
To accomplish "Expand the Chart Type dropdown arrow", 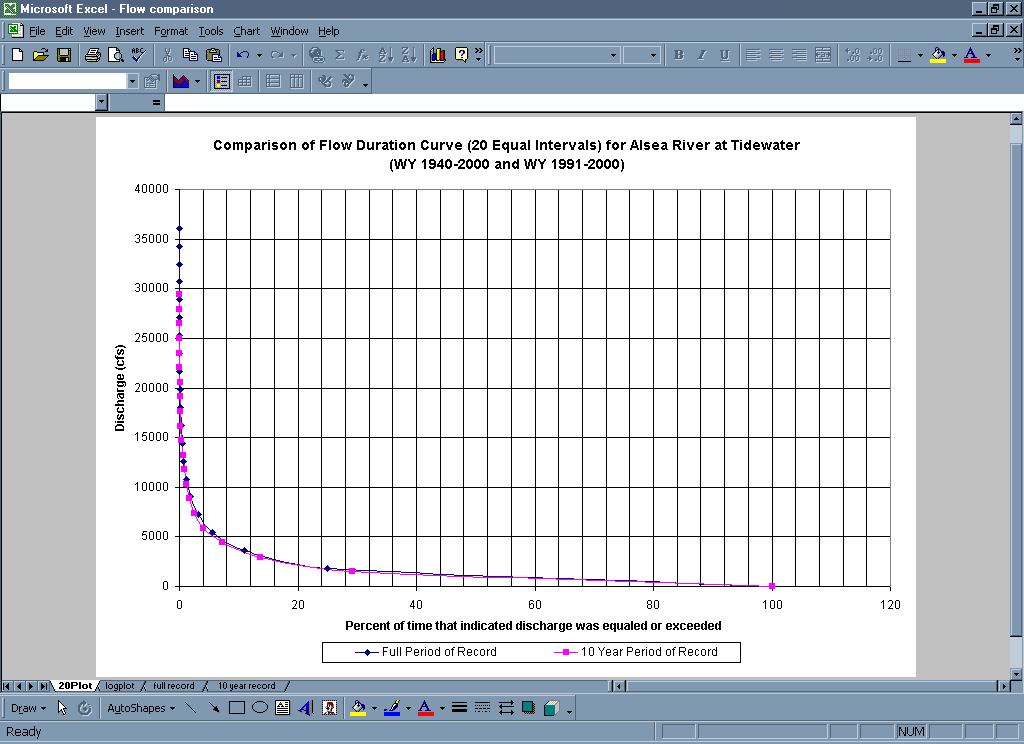I will pyautogui.click(x=197, y=81).
